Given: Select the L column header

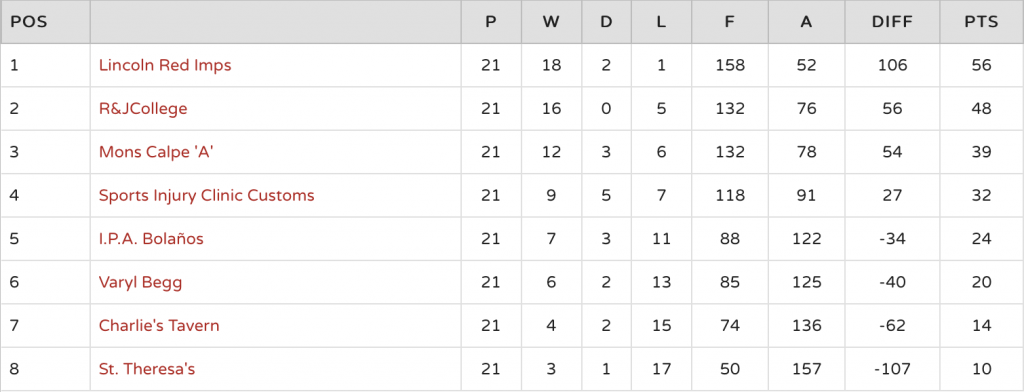Looking at the screenshot, I should [661, 22].
